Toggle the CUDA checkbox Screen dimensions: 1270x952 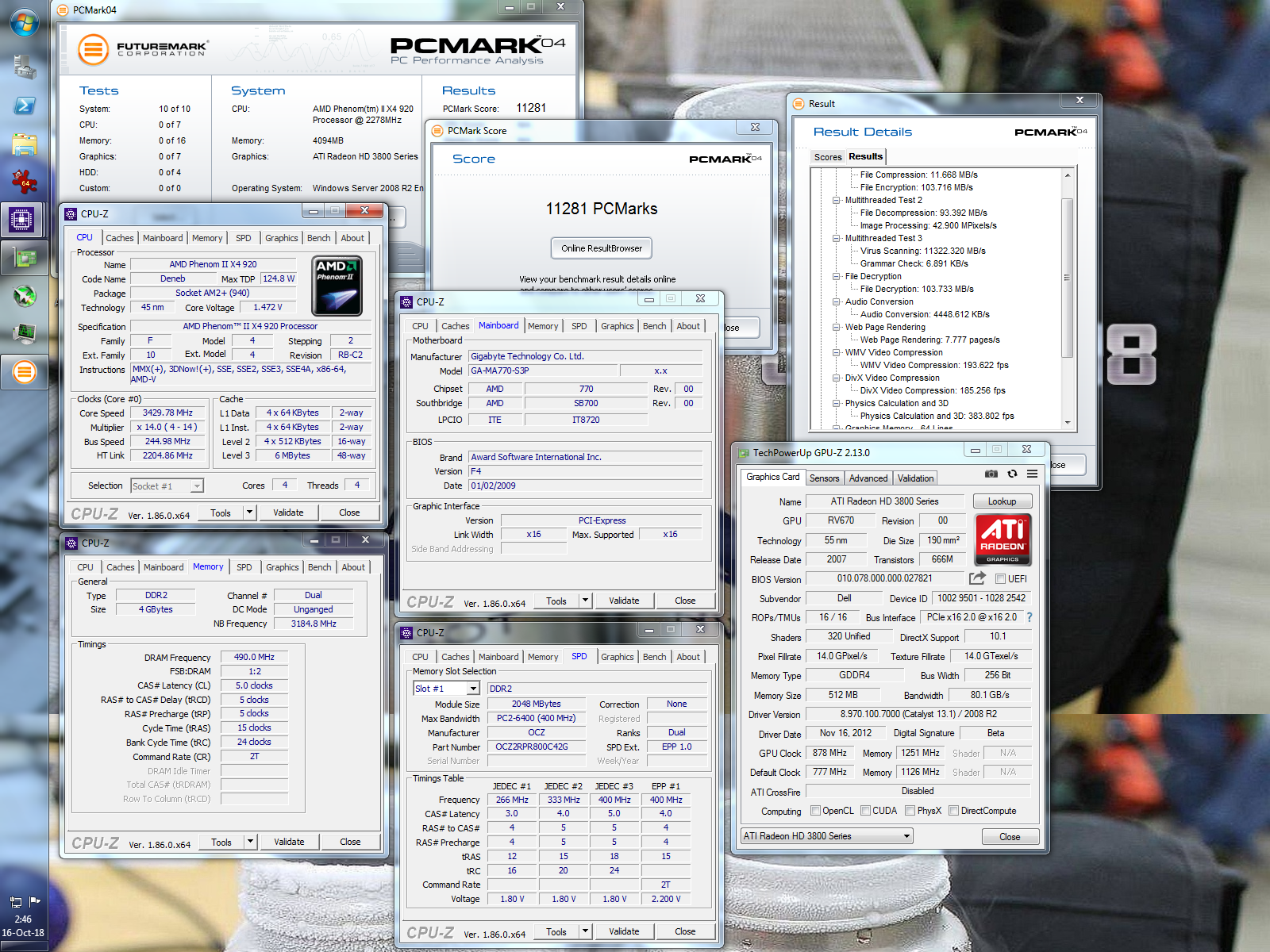tap(865, 811)
